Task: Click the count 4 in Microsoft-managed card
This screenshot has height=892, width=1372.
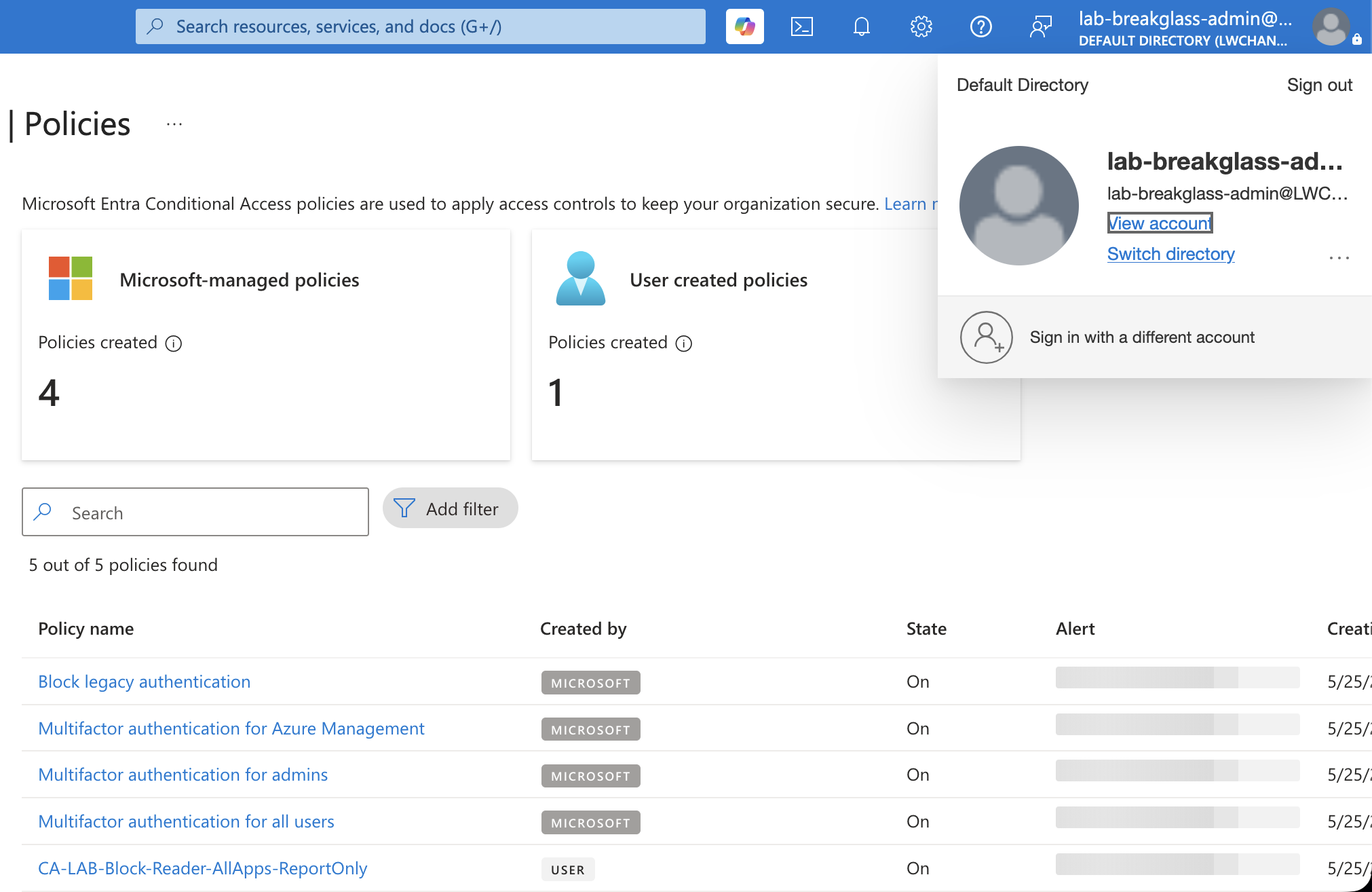Action: click(49, 393)
